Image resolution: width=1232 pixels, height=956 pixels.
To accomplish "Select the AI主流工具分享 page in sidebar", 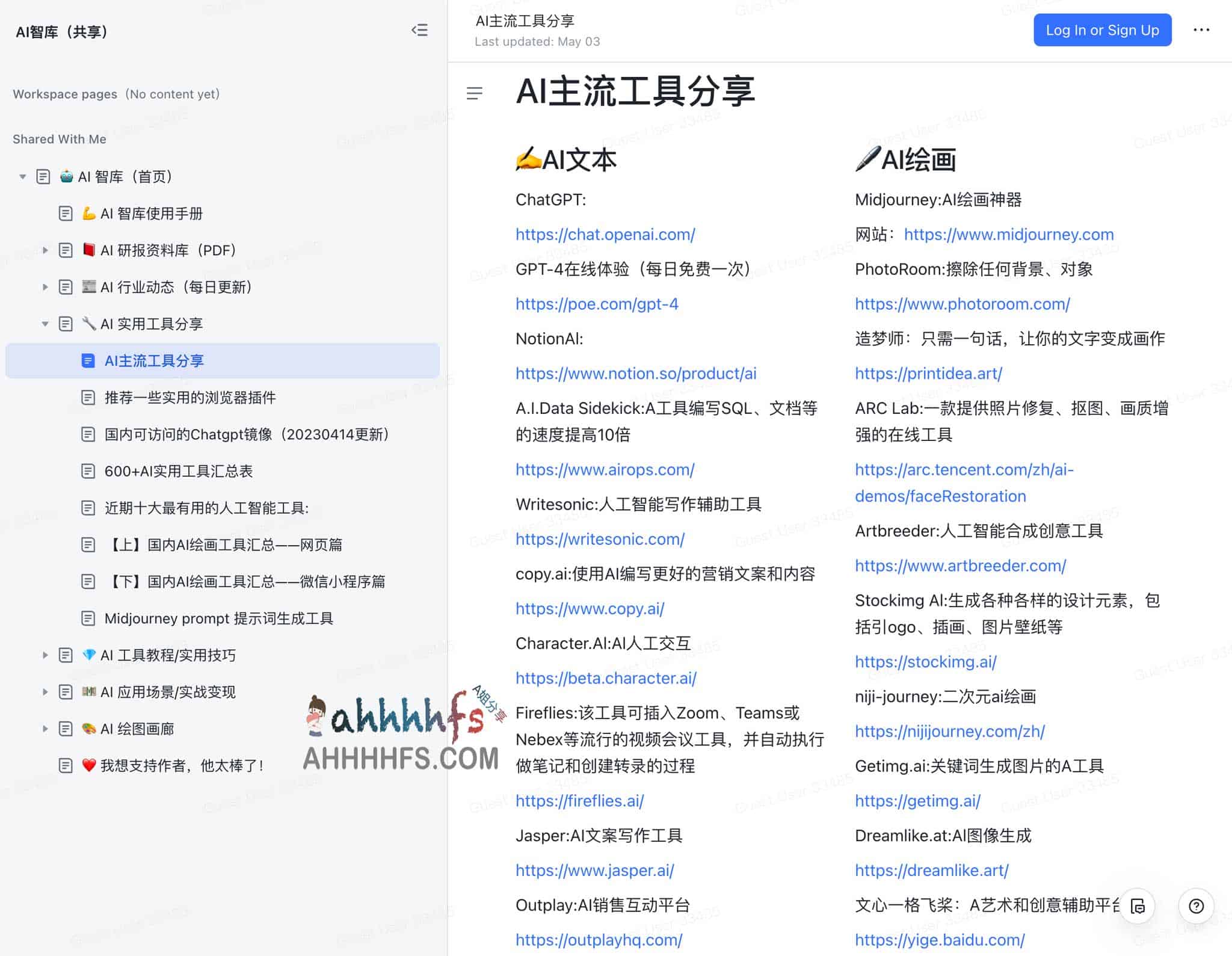I will click(154, 361).
